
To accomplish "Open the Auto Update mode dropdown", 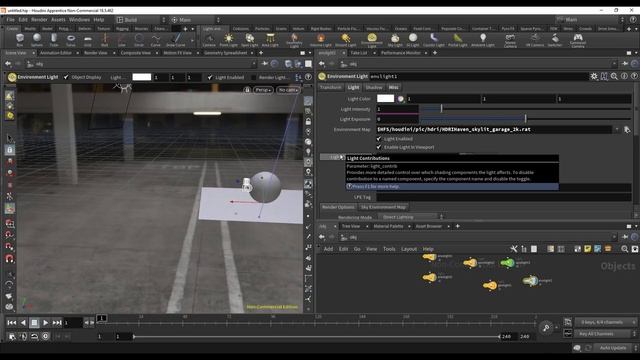I will coord(615,348).
